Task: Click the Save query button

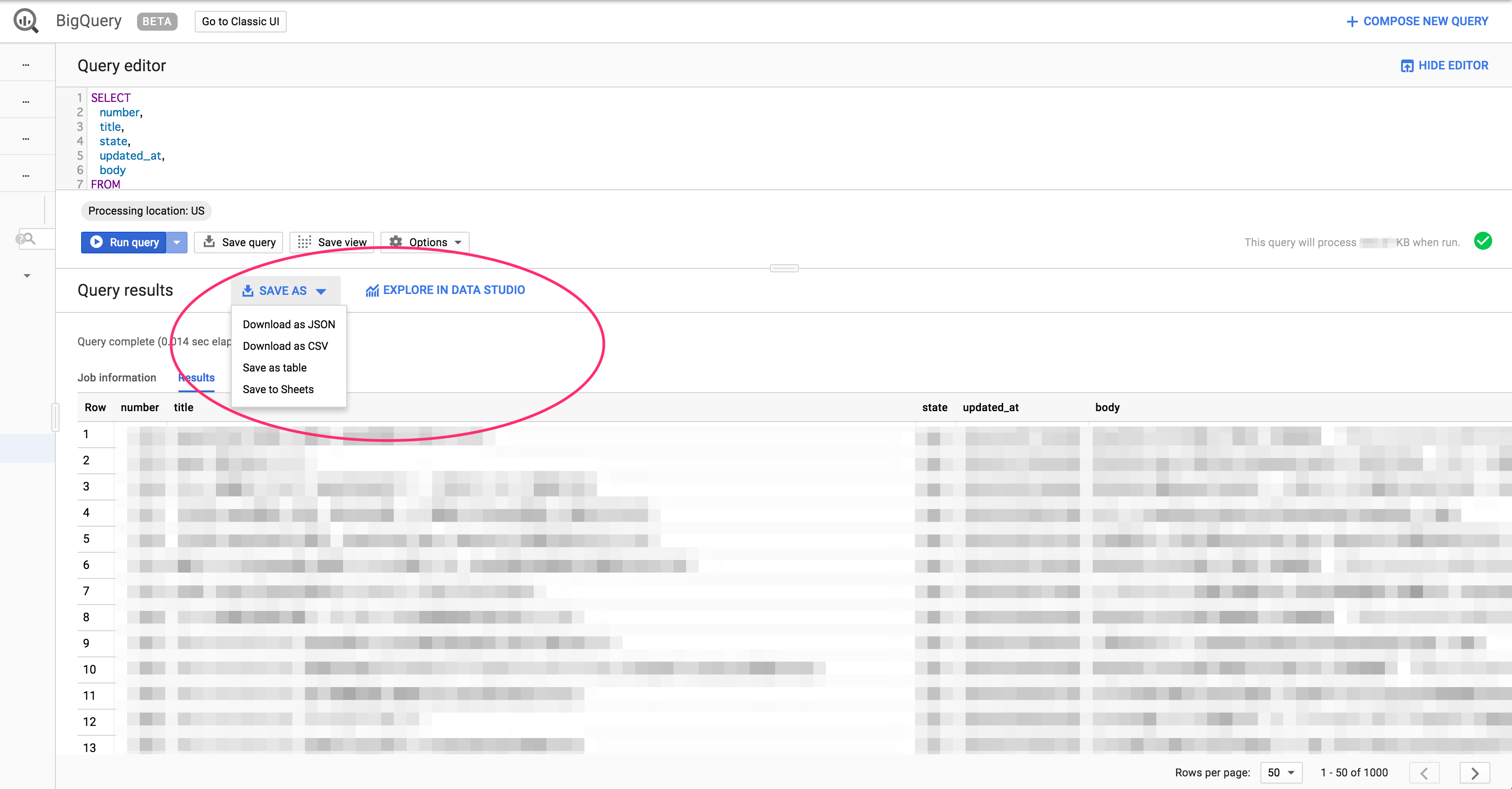Action: coord(239,243)
